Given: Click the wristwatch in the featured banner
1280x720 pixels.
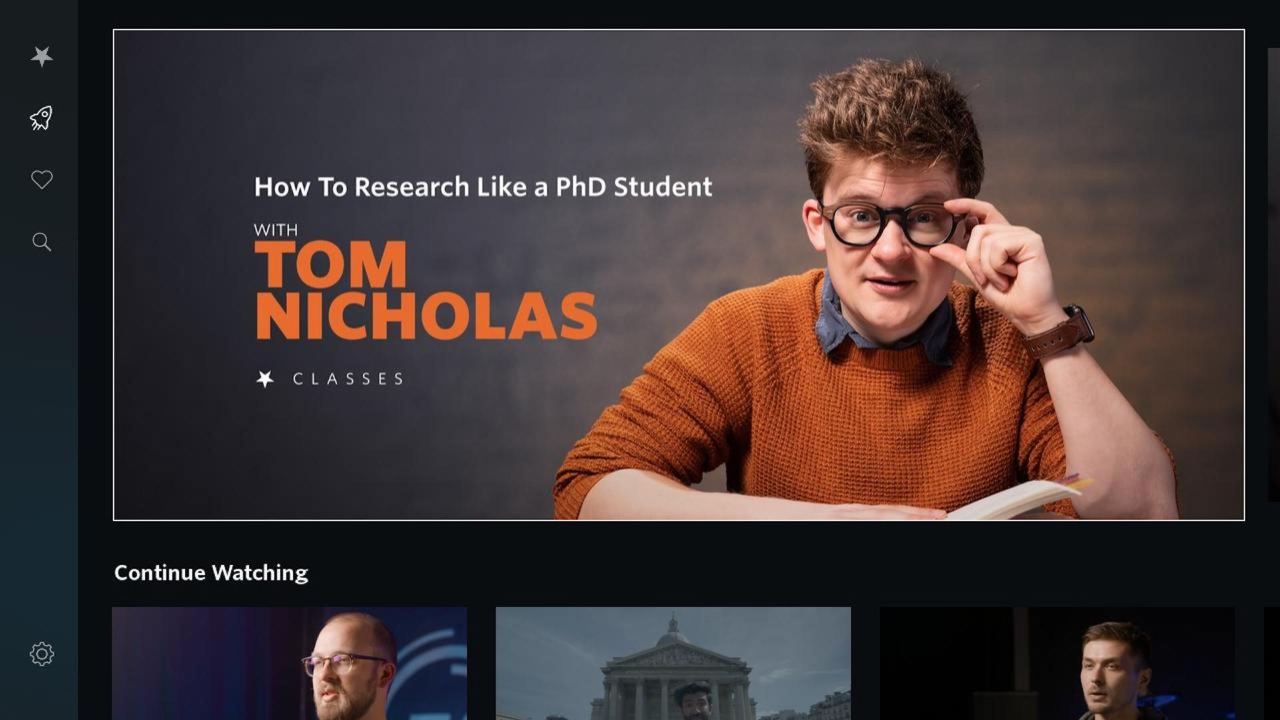Looking at the screenshot, I should click(x=1061, y=333).
